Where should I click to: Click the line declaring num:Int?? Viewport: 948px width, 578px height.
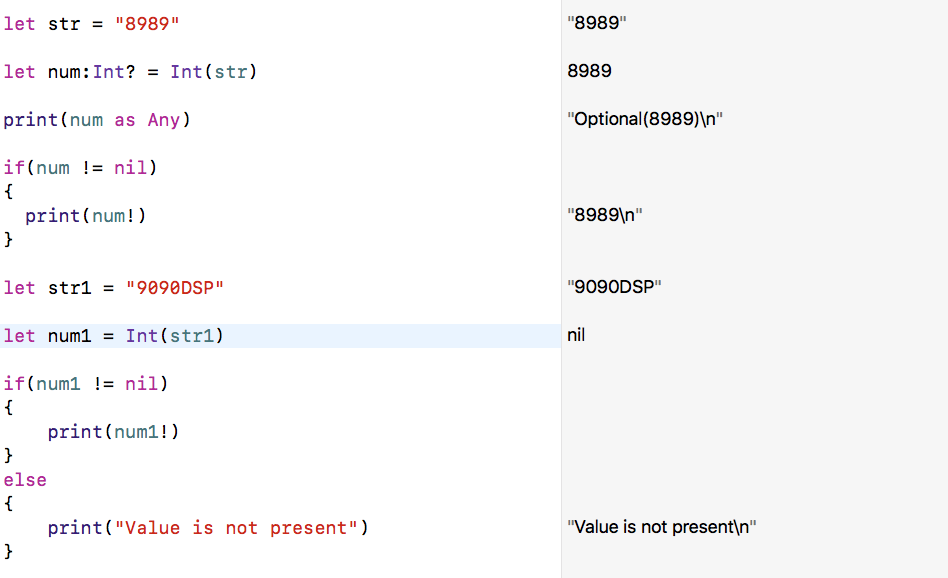pyautogui.click(x=130, y=72)
